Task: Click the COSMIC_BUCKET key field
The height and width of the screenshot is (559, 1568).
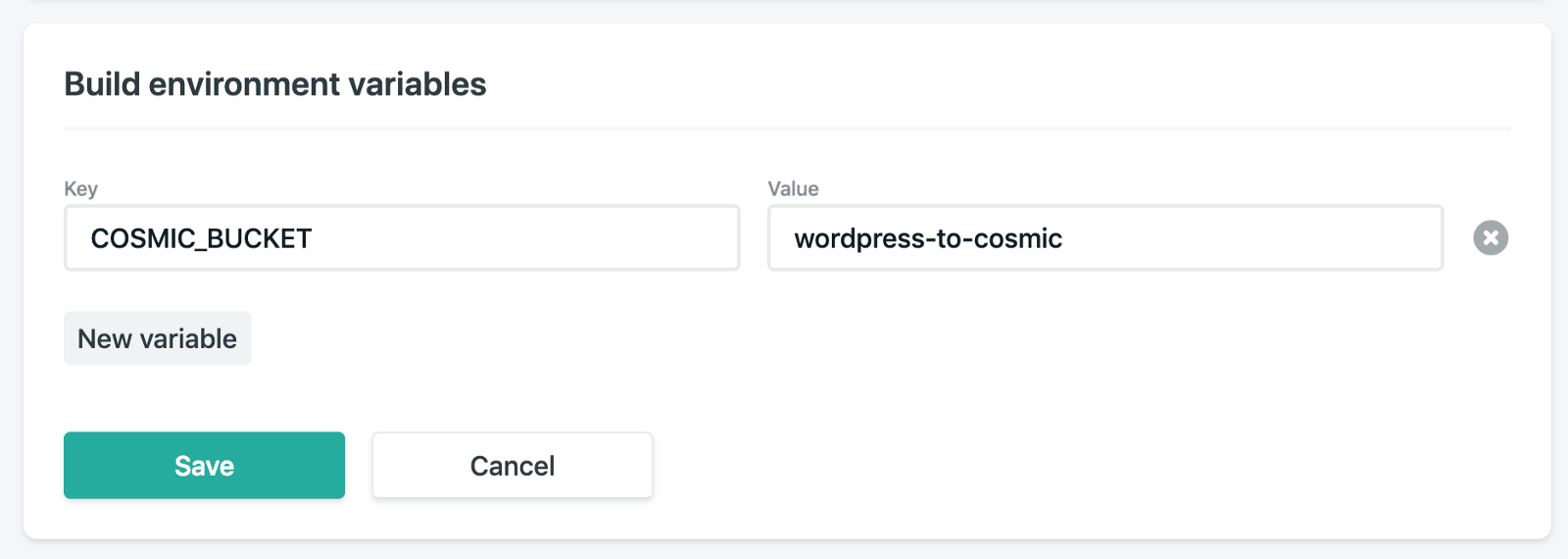Action: tap(401, 237)
